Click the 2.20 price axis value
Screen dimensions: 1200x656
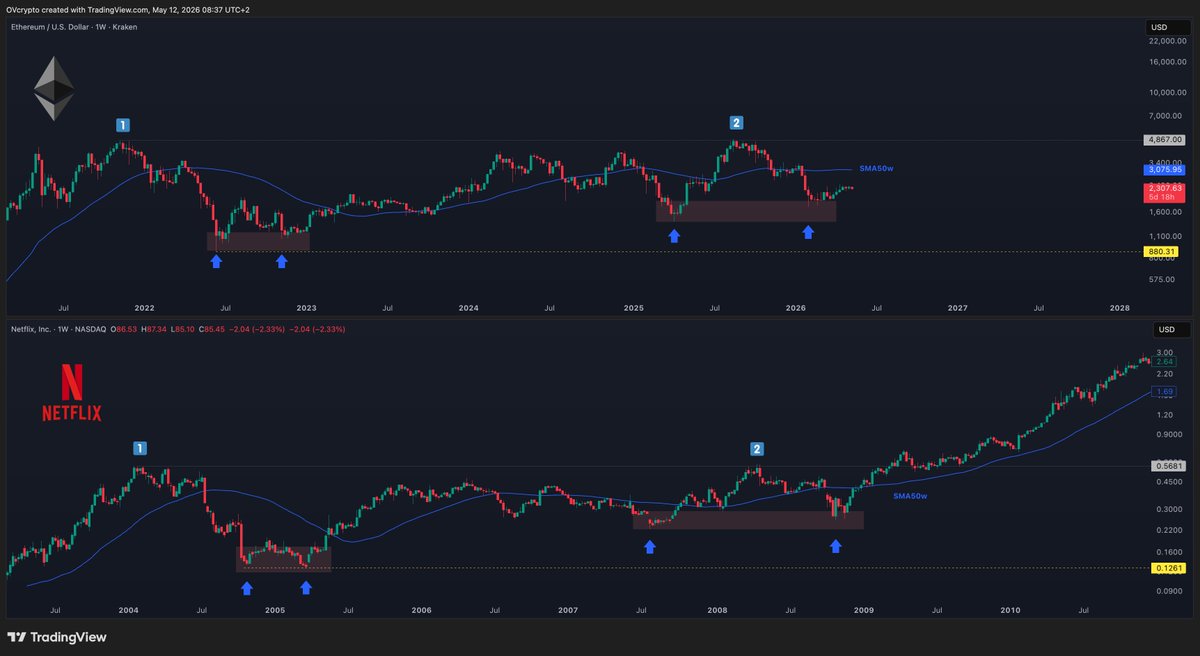1166,373
